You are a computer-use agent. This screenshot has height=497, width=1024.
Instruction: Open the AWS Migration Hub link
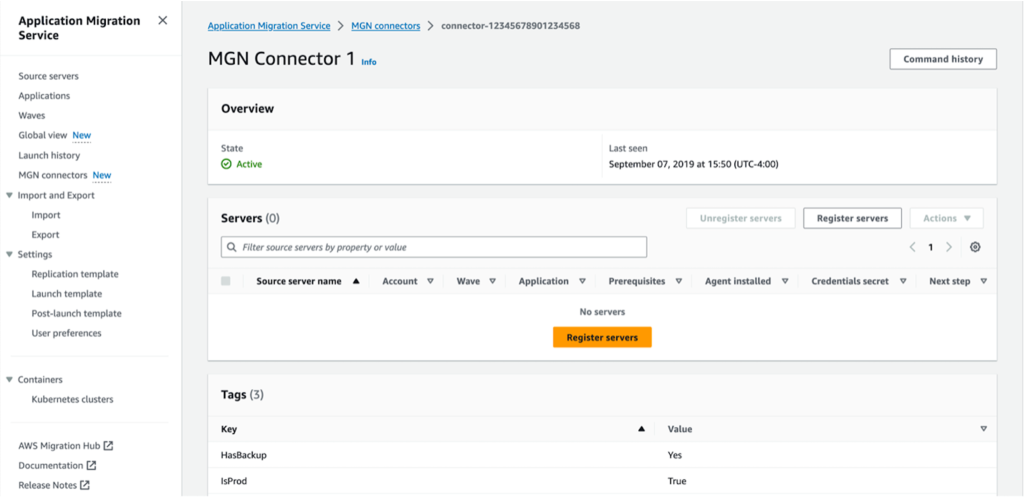pyautogui.click(x=59, y=446)
